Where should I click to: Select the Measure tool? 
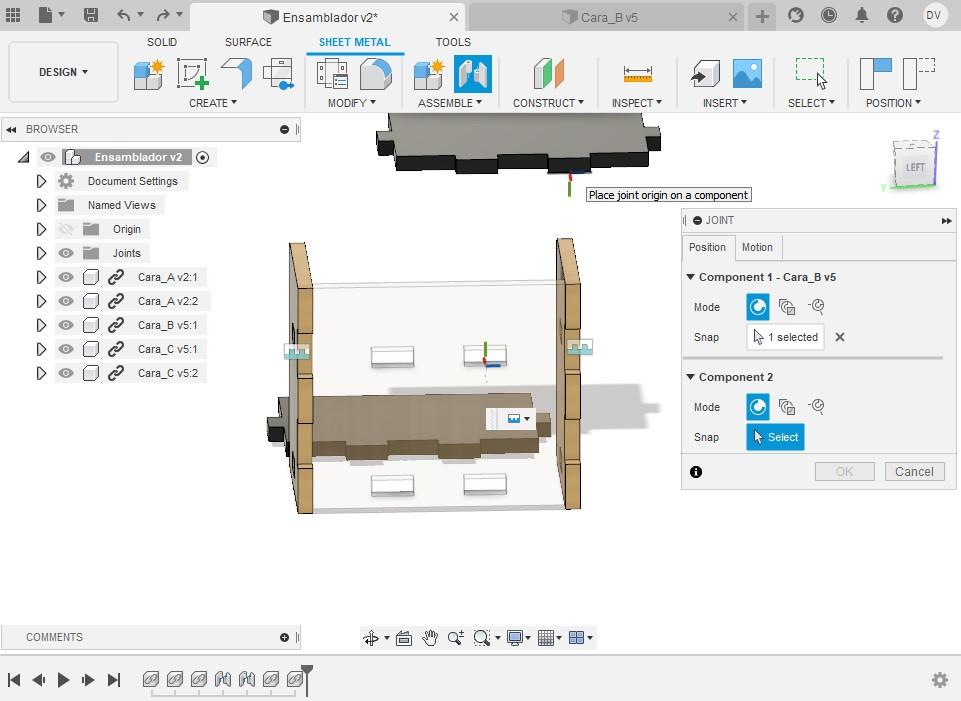637,74
